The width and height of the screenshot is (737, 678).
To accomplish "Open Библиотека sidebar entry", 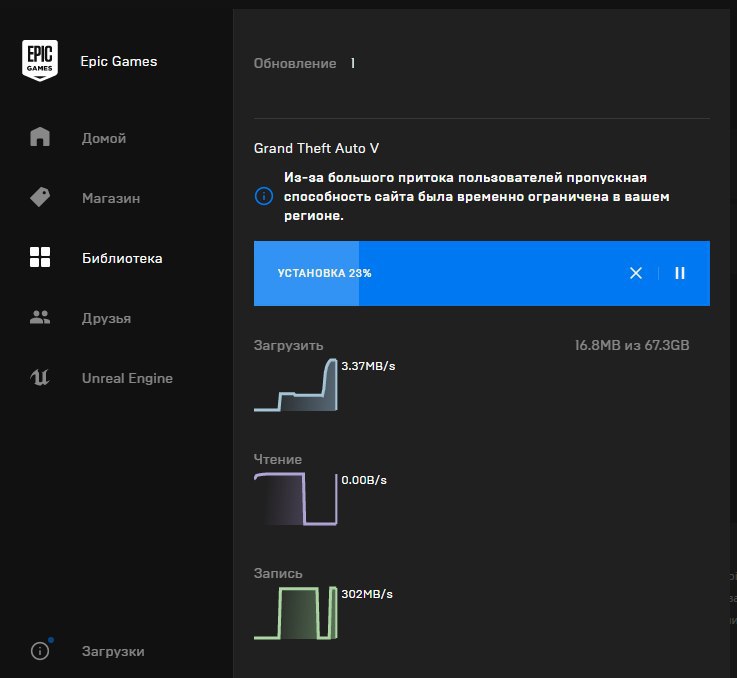I will coord(122,258).
